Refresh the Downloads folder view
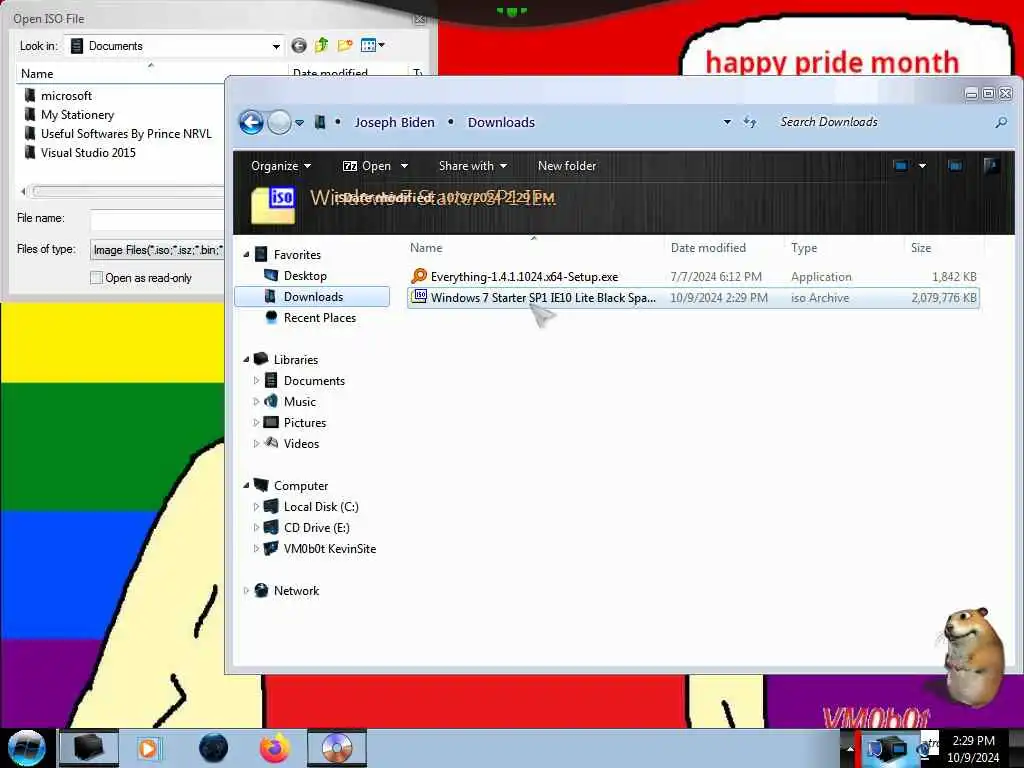Screen dimensions: 1024x768 (750, 122)
